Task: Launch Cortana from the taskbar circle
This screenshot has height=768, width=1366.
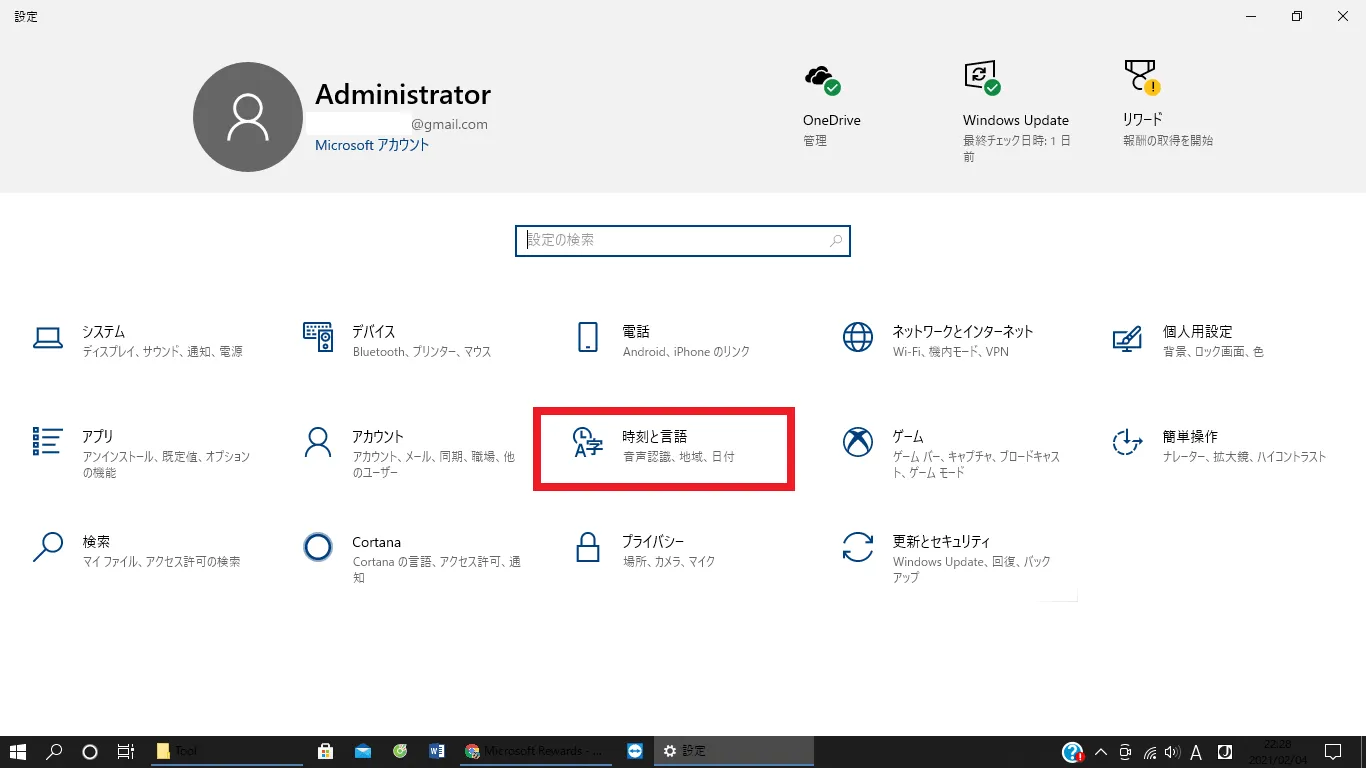Action: coord(89,752)
